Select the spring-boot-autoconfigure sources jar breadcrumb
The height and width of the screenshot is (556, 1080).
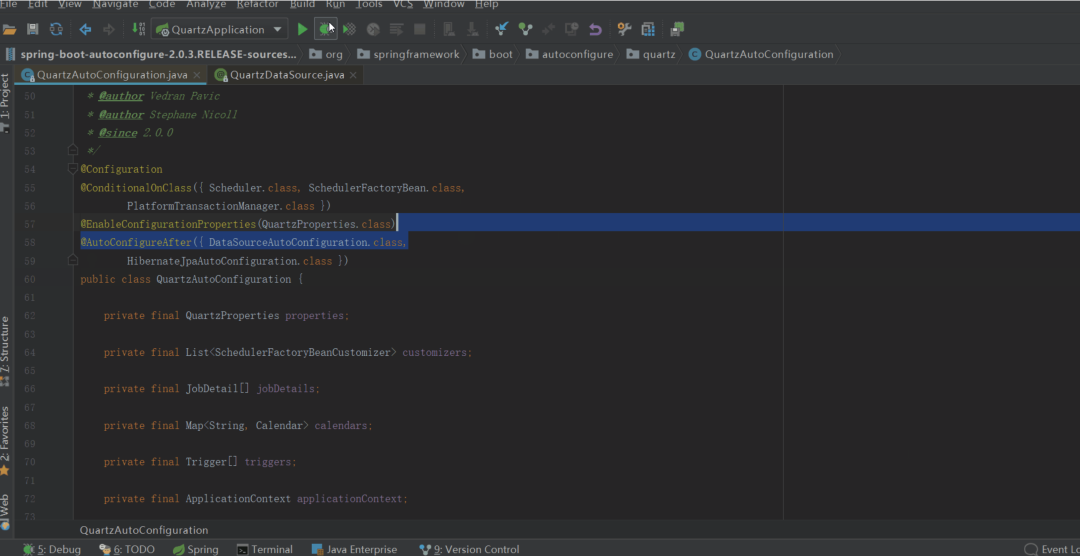(152, 54)
